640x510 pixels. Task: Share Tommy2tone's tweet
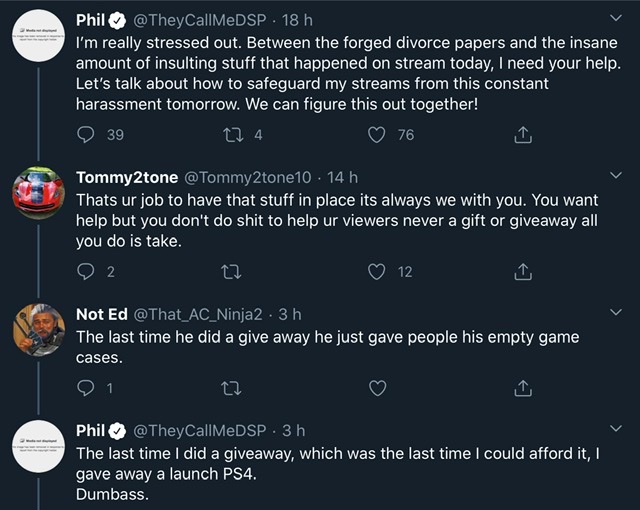click(x=523, y=272)
